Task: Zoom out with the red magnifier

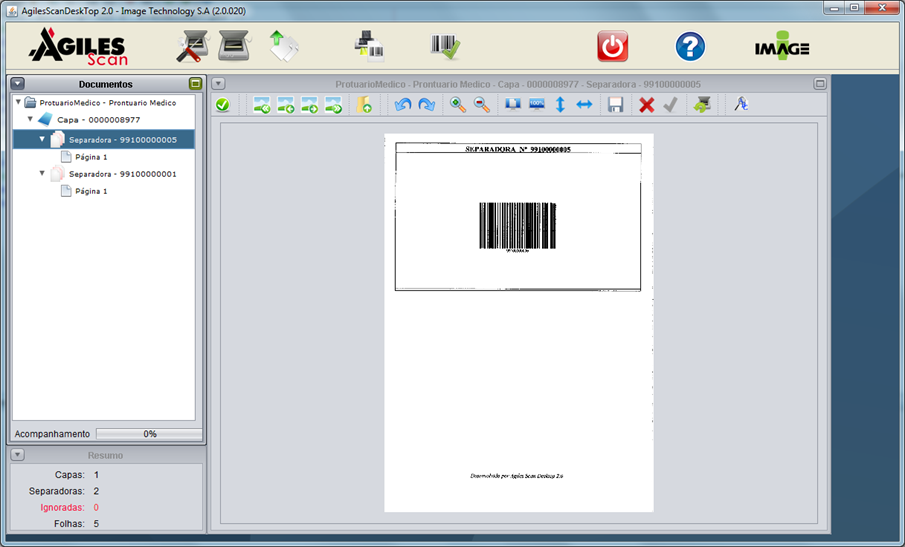Action: [482, 105]
